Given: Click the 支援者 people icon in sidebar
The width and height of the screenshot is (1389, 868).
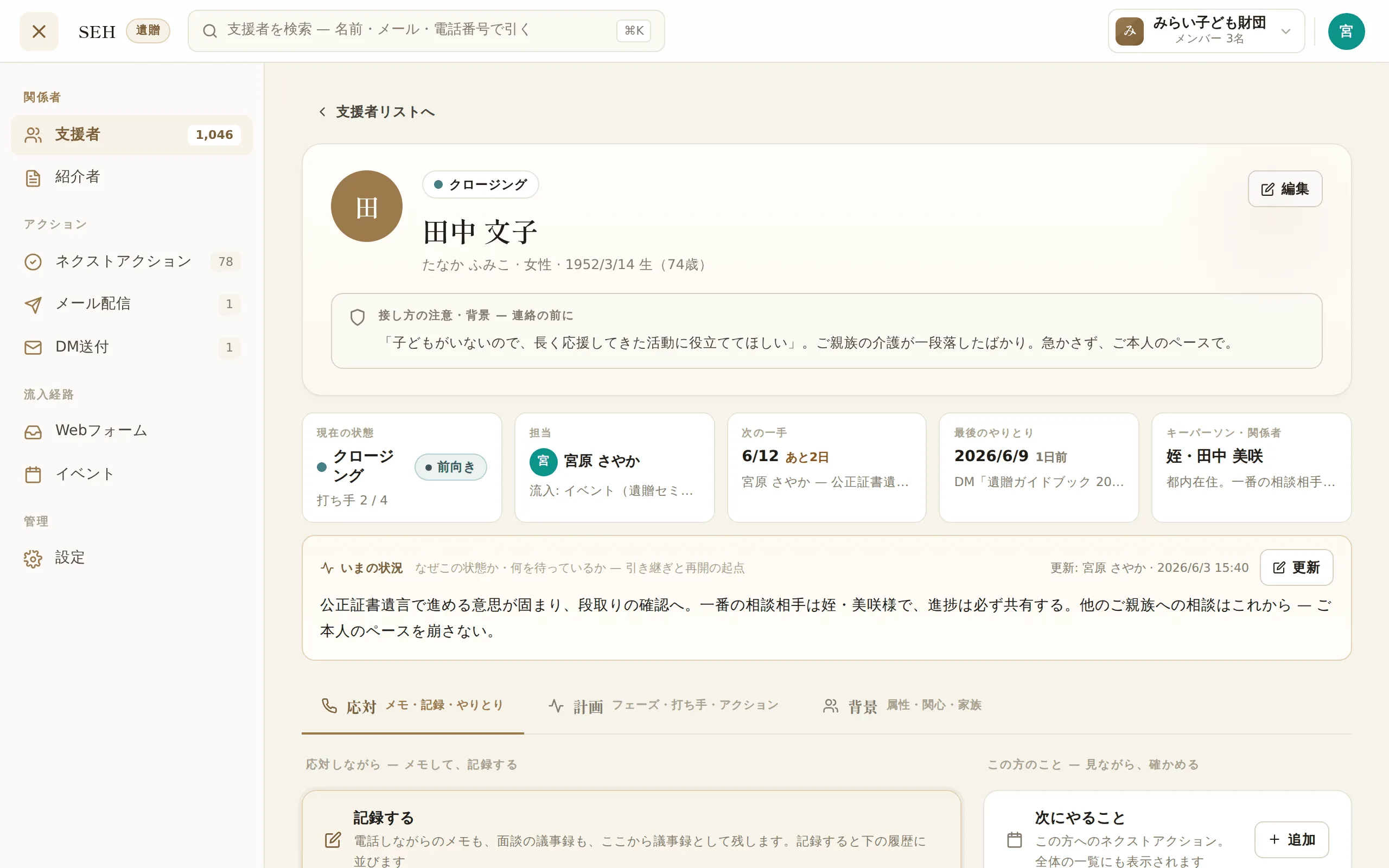Looking at the screenshot, I should point(33,135).
